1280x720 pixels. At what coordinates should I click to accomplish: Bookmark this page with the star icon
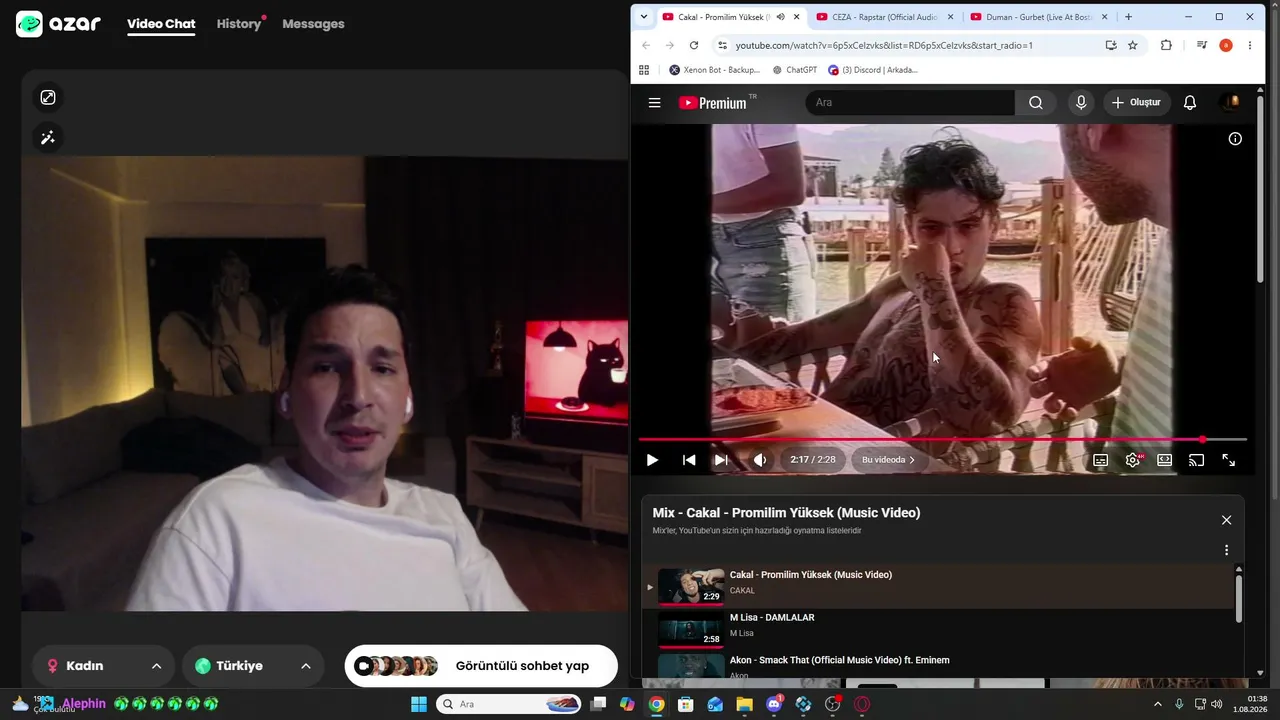pyautogui.click(x=1133, y=45)
